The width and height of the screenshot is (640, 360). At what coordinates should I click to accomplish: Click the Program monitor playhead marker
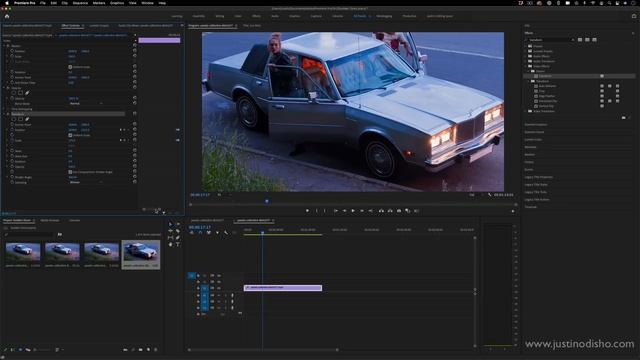(267, 201)
